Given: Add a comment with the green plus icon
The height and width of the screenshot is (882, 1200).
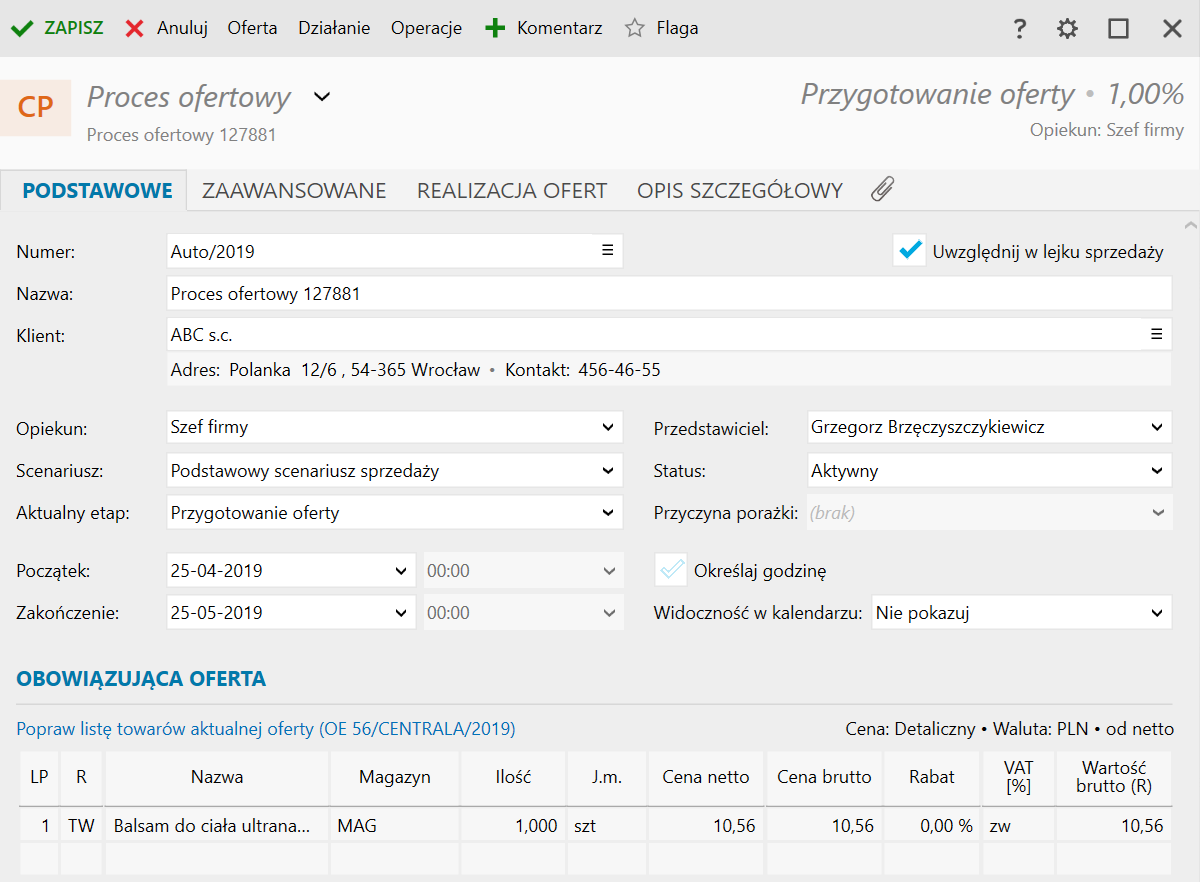Looking at the screenshot, I should (x=495, y=29).
